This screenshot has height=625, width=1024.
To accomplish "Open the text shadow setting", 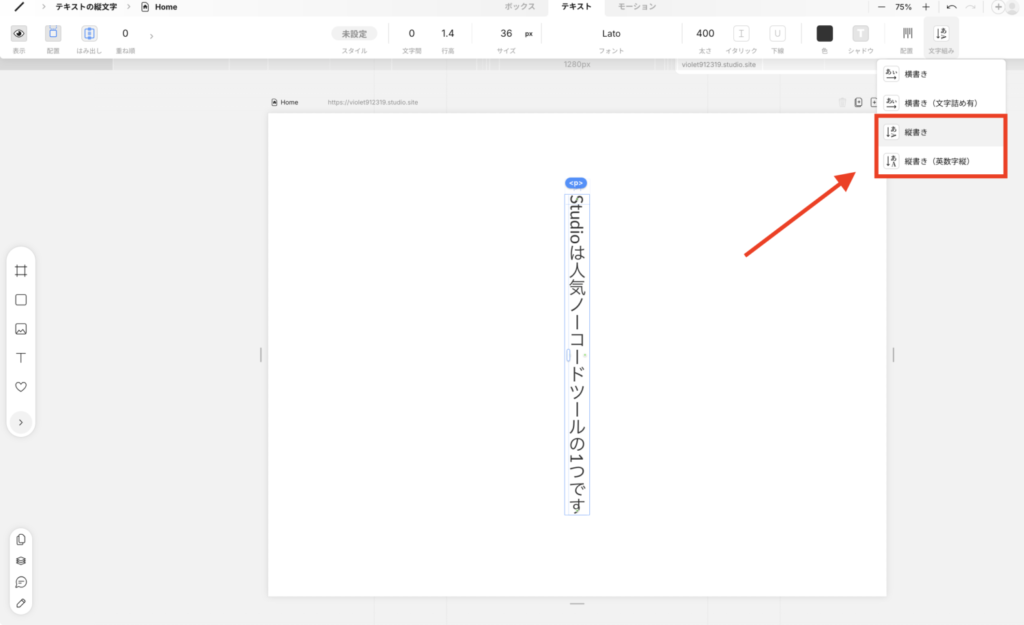I will pyautogui.click(x=860, y=33).
